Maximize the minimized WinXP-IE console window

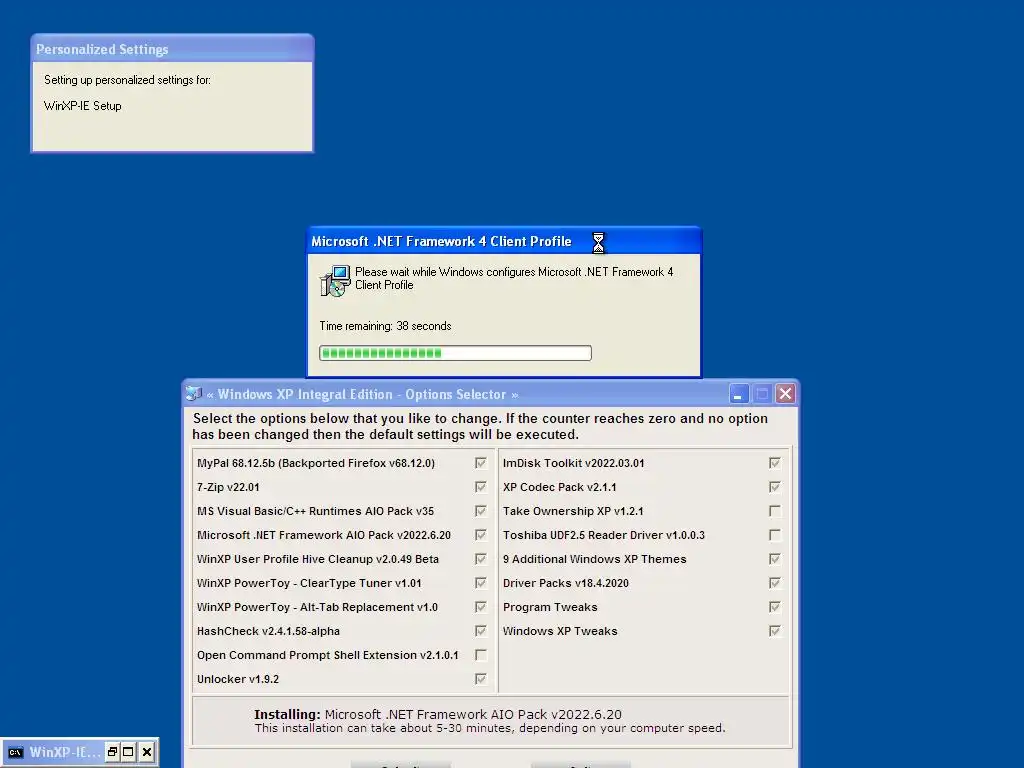pos(129,752)
